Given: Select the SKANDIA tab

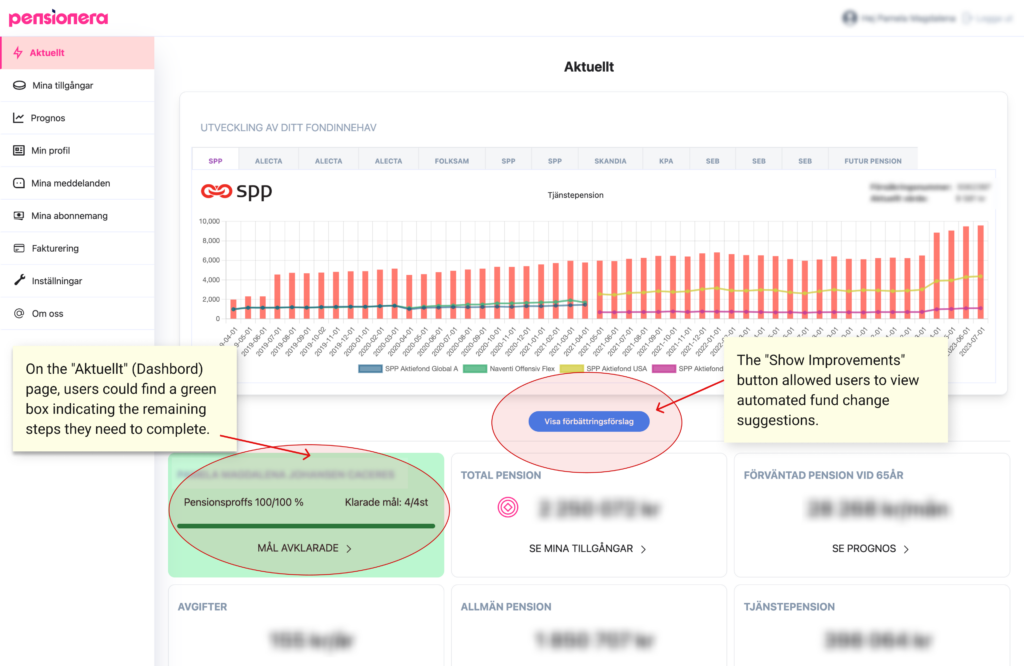Looking at the screenshot, I should 610,161.
